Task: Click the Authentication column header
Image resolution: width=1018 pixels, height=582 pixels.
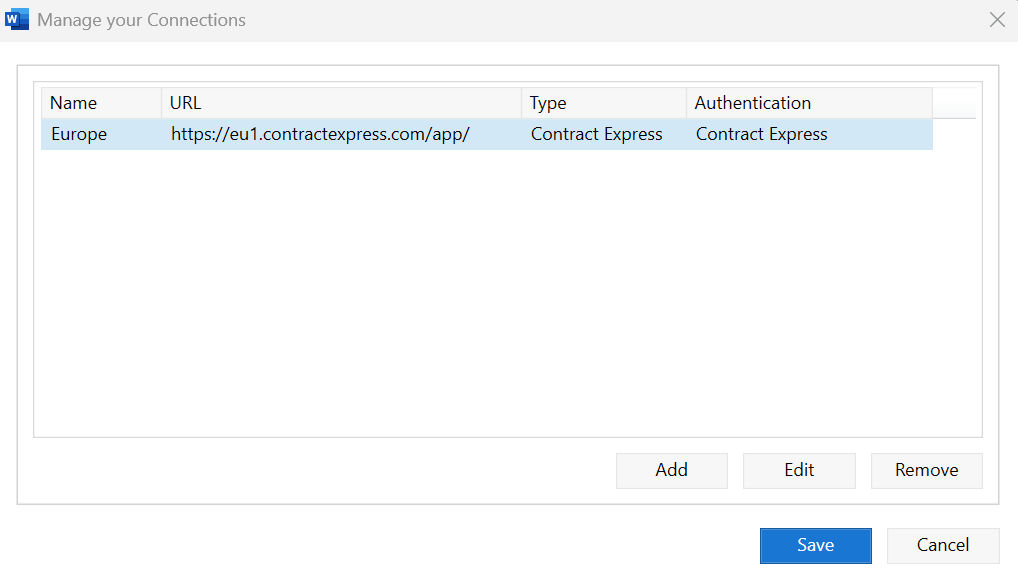Action: point(808,103)
